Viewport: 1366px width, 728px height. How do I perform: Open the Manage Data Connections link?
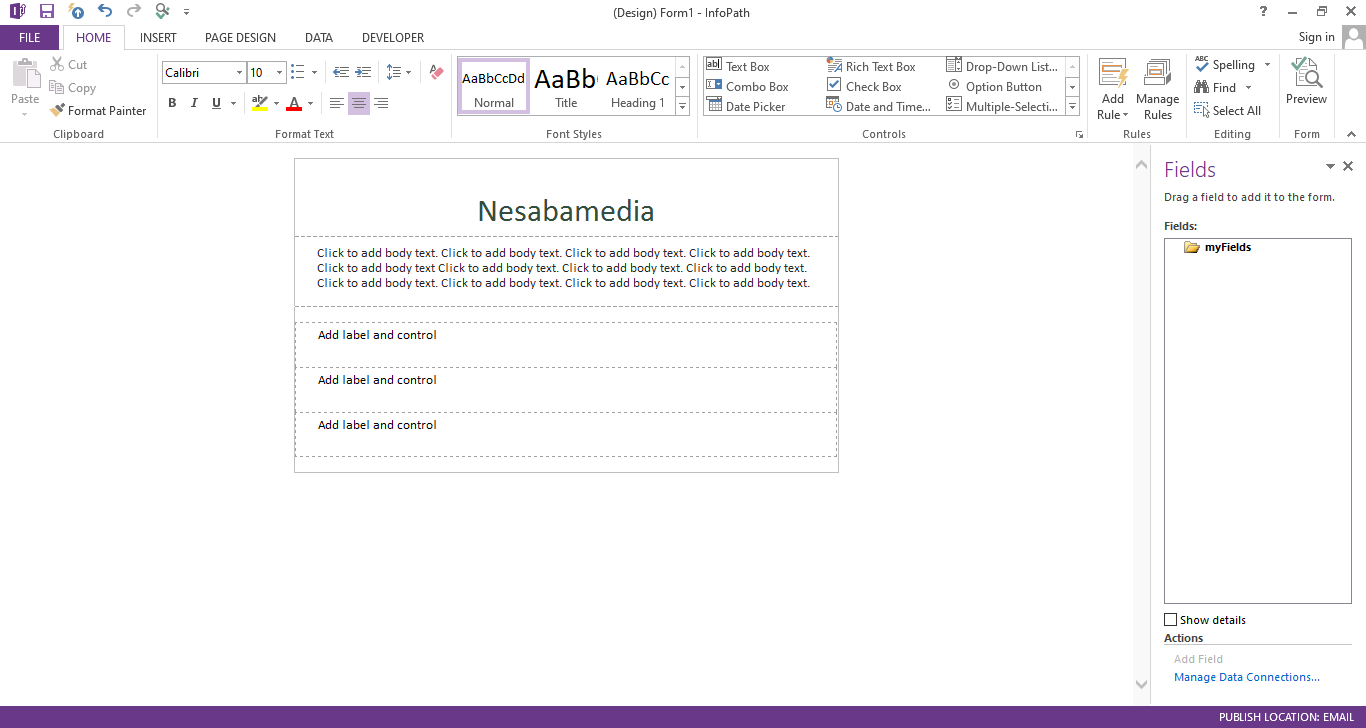(1246, 677)
